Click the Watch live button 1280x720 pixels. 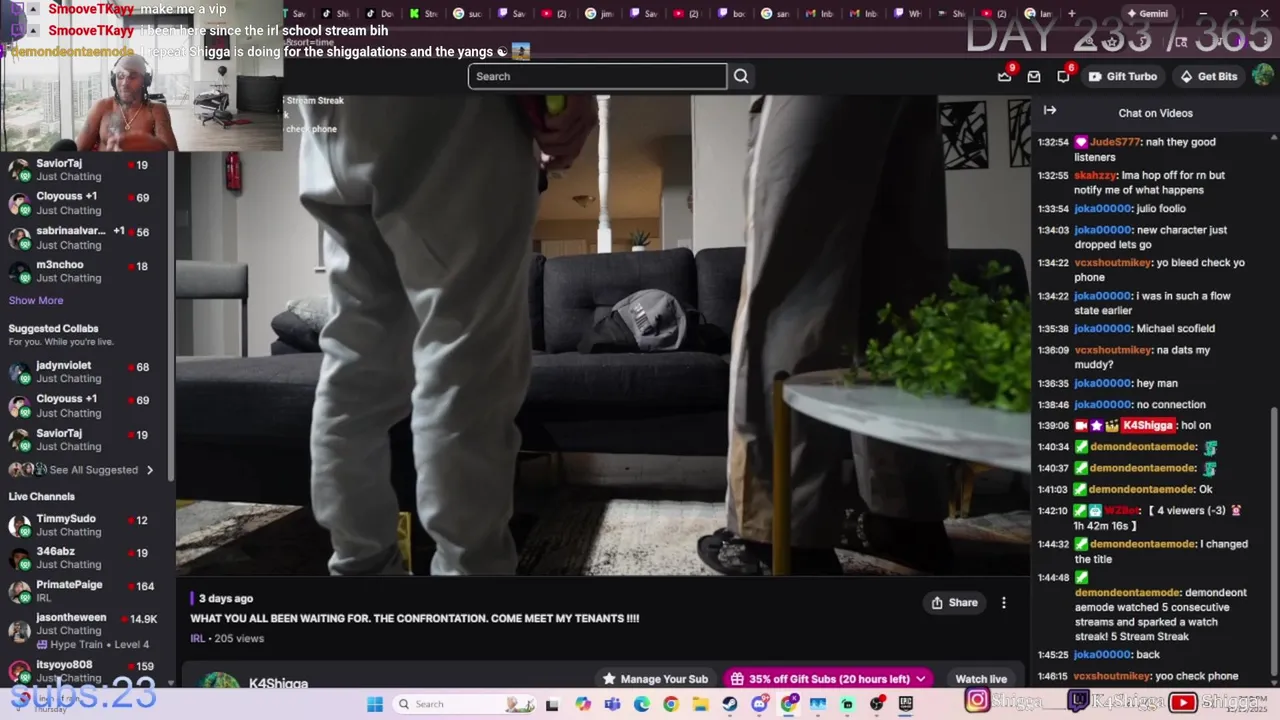pyautogui.click(x=981, y=679)
